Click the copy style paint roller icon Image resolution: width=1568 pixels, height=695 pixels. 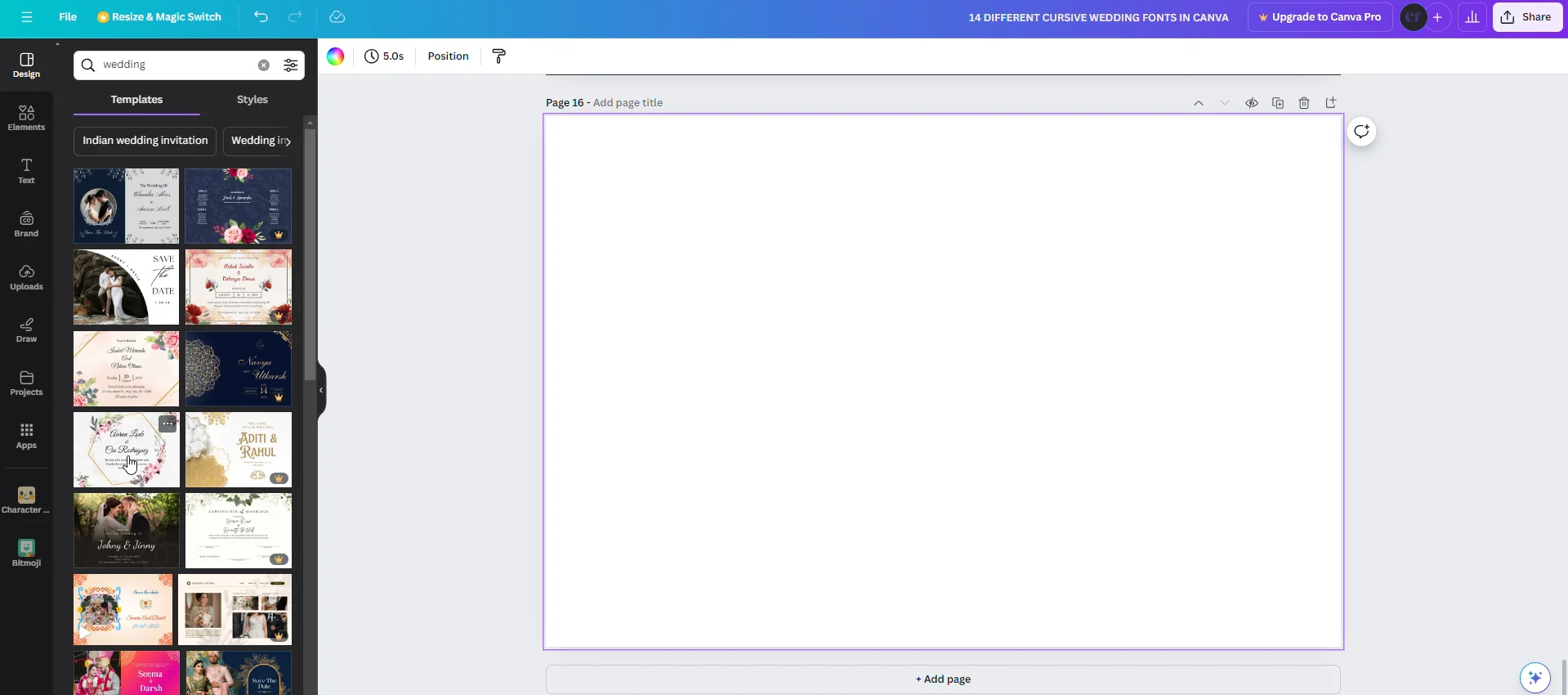point(499,56)
